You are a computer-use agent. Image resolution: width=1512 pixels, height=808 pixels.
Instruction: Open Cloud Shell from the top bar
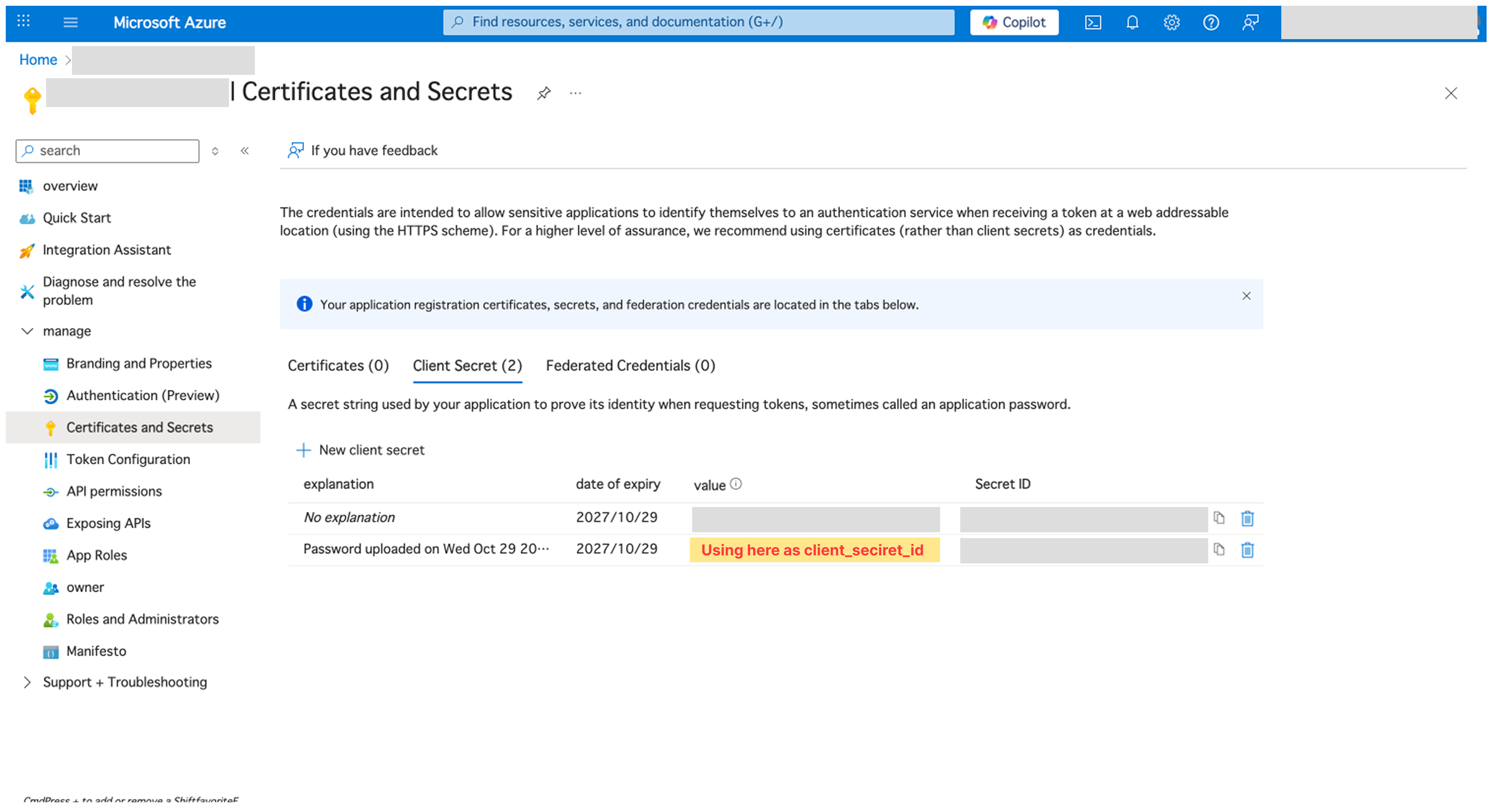(1093, 22)
